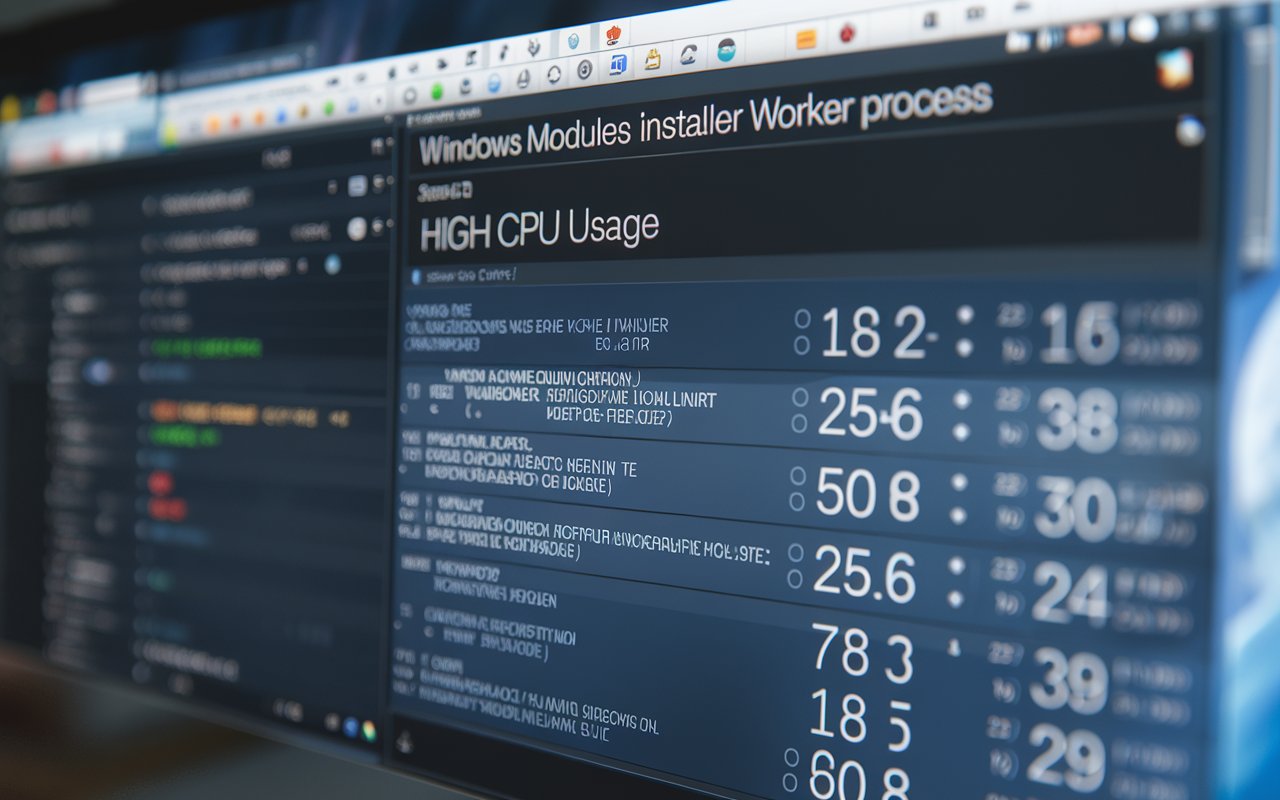Click the large 29 in the right column
1280x800 pixels.
pos(1066,757)
